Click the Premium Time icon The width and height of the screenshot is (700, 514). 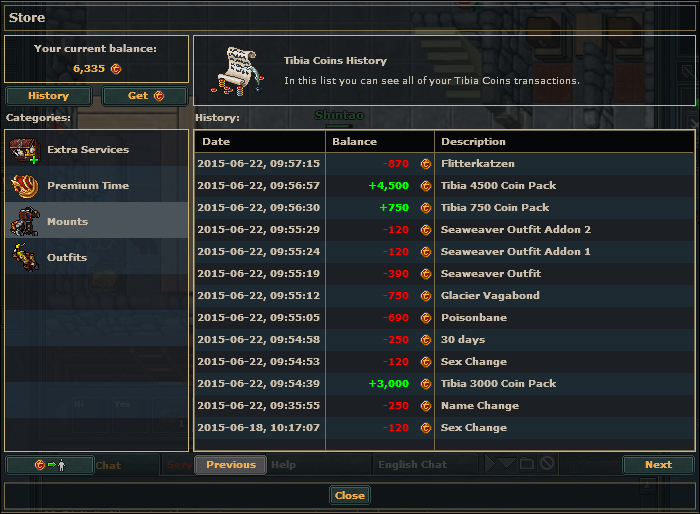pos(24,186)
